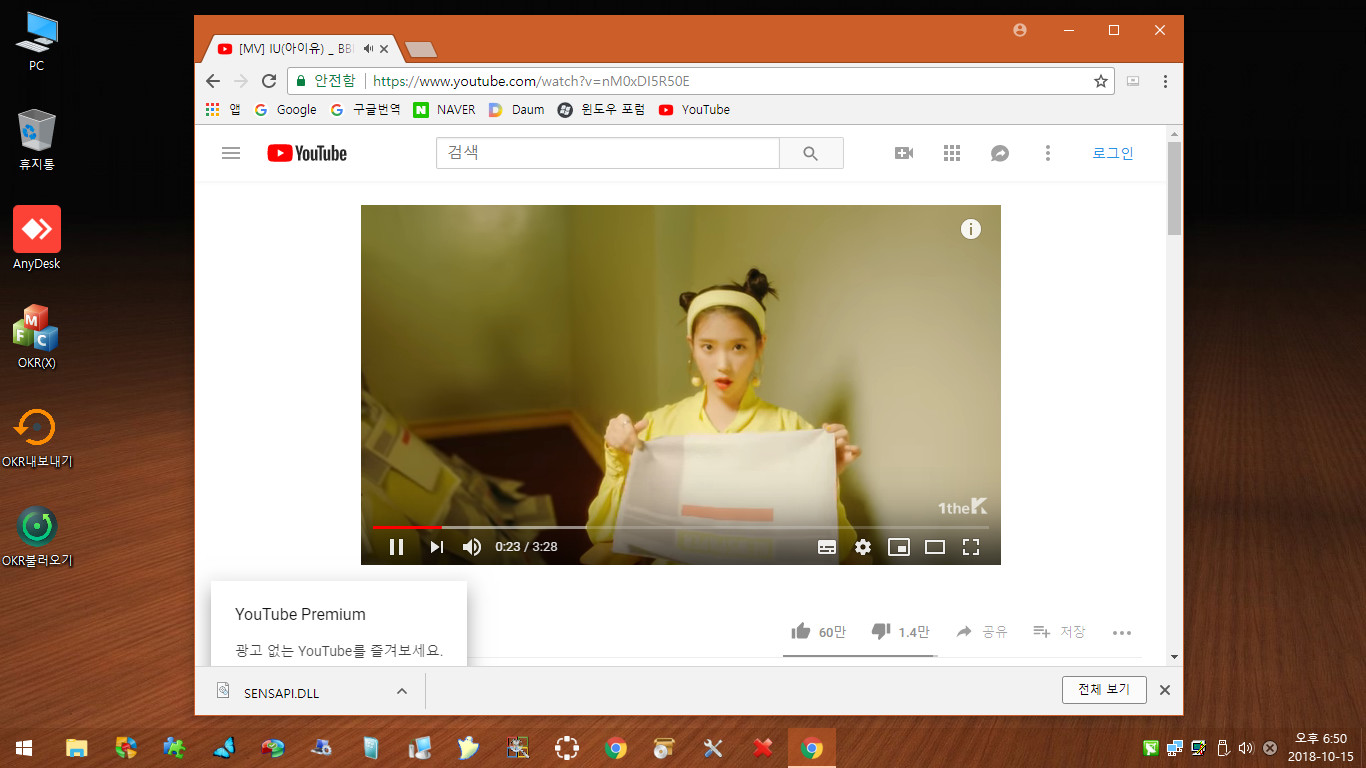Toggle subtitles in video player
The width and height of the screenshot is (1366, 768).
[827, 547]
